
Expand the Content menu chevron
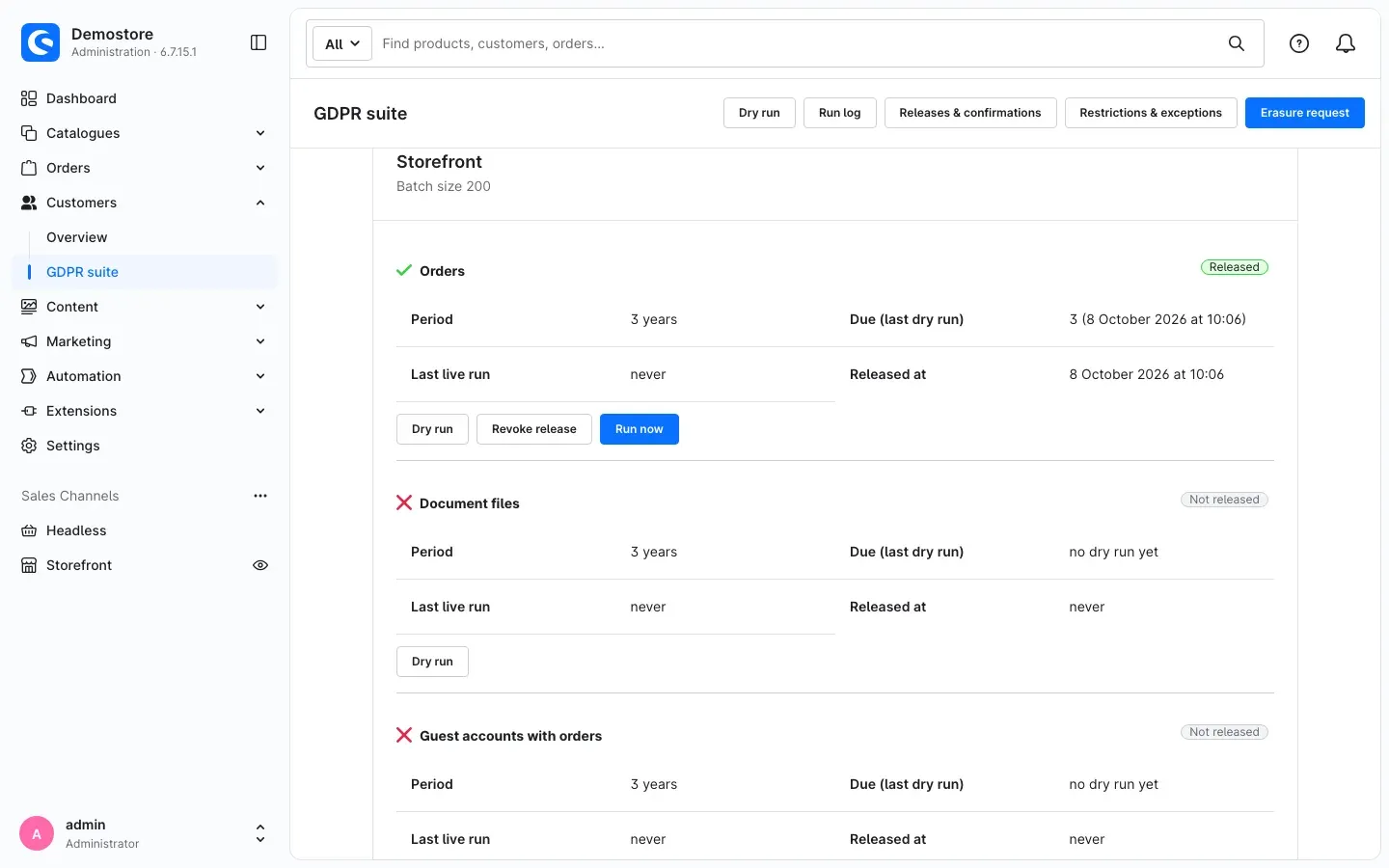coord(260,307)
